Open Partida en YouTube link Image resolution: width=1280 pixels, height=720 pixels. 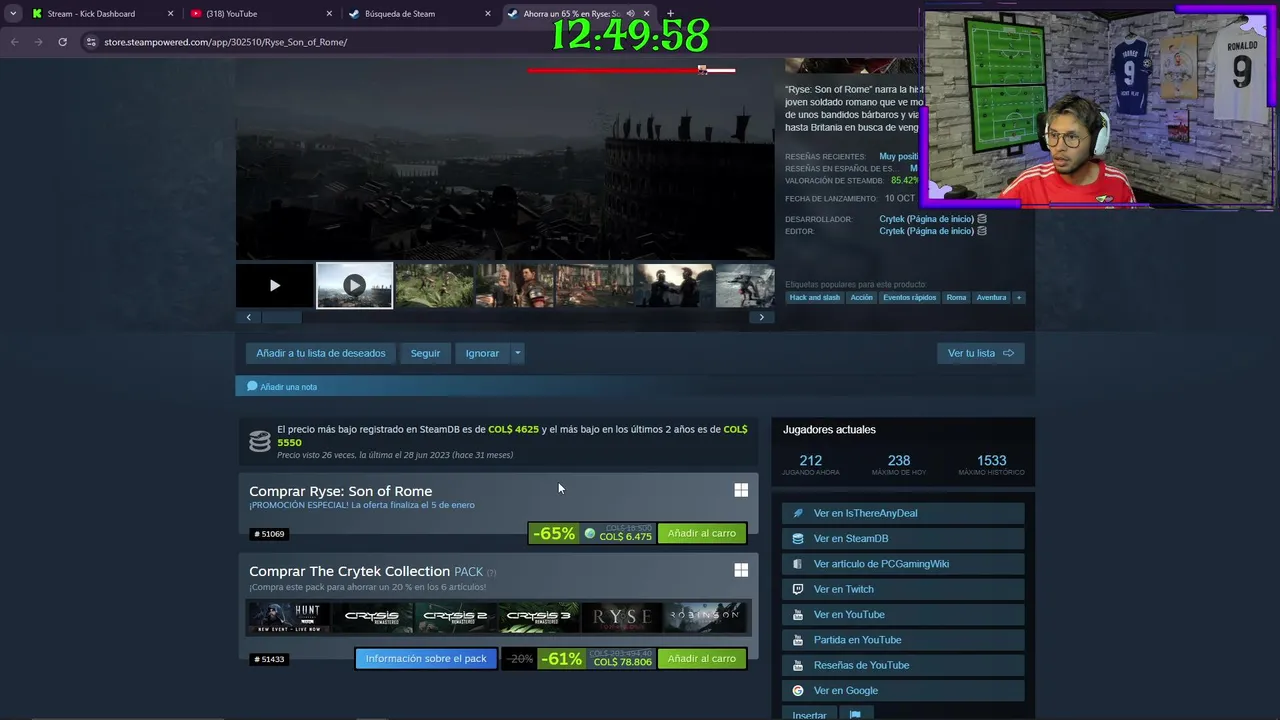(903, 640)
